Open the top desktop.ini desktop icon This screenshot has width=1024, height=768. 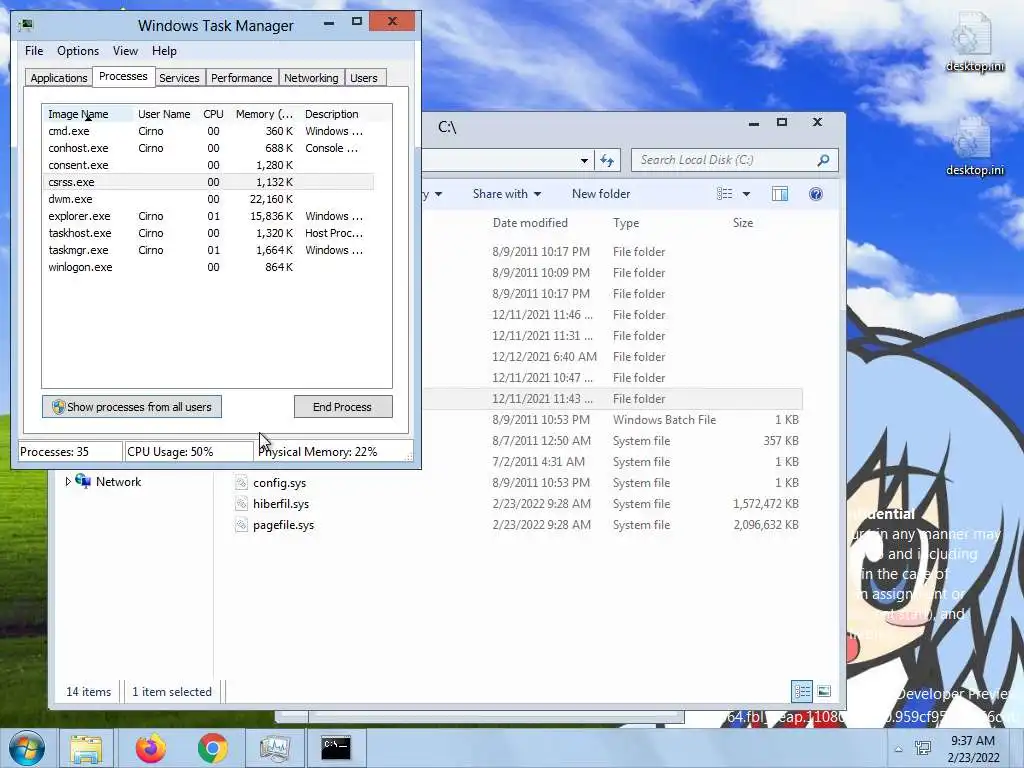pos(974,42)
